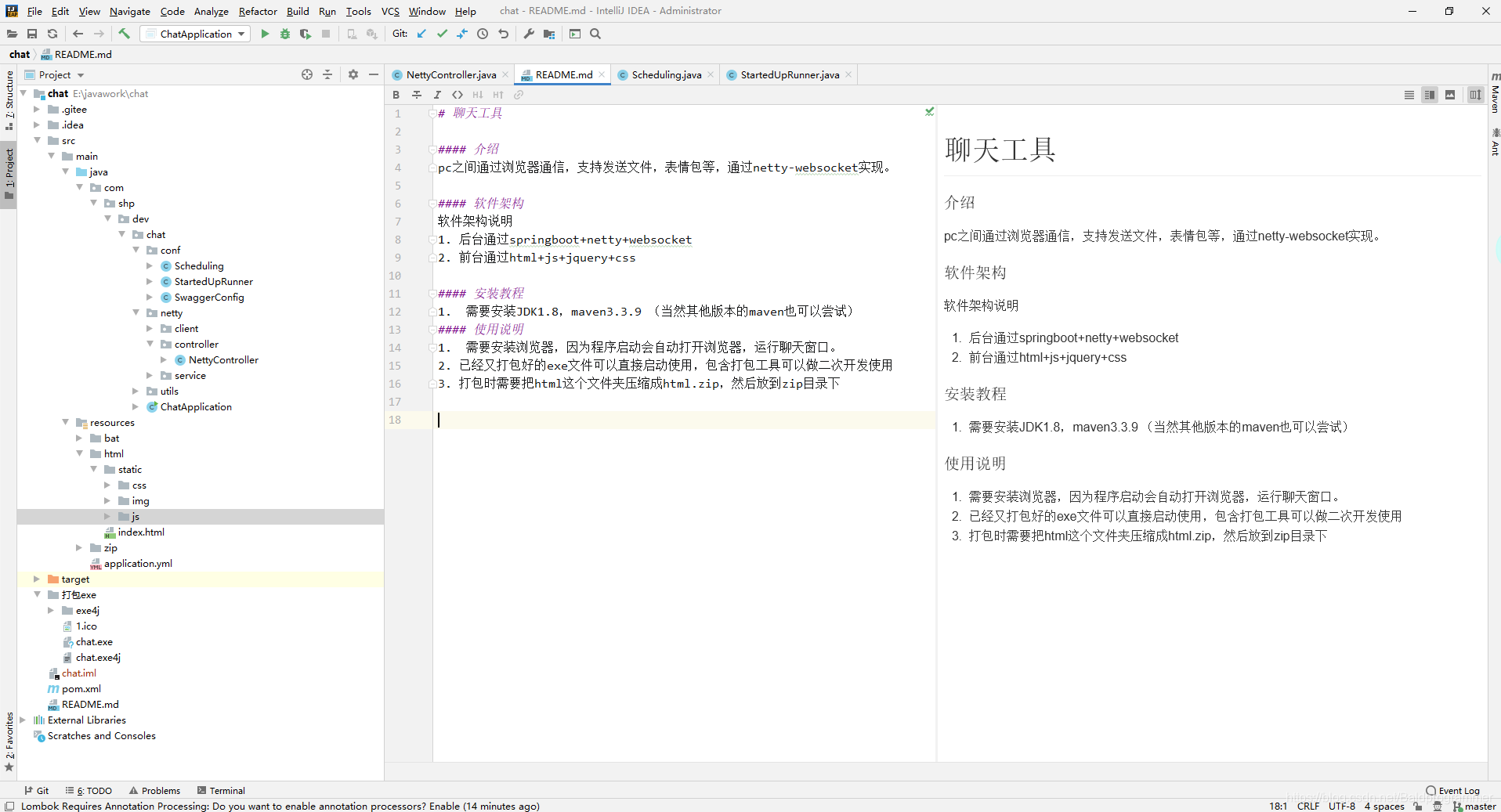This screenshot has width=1501, height=812.
Task: Collapse the resources folder
Action: point(66,422)
